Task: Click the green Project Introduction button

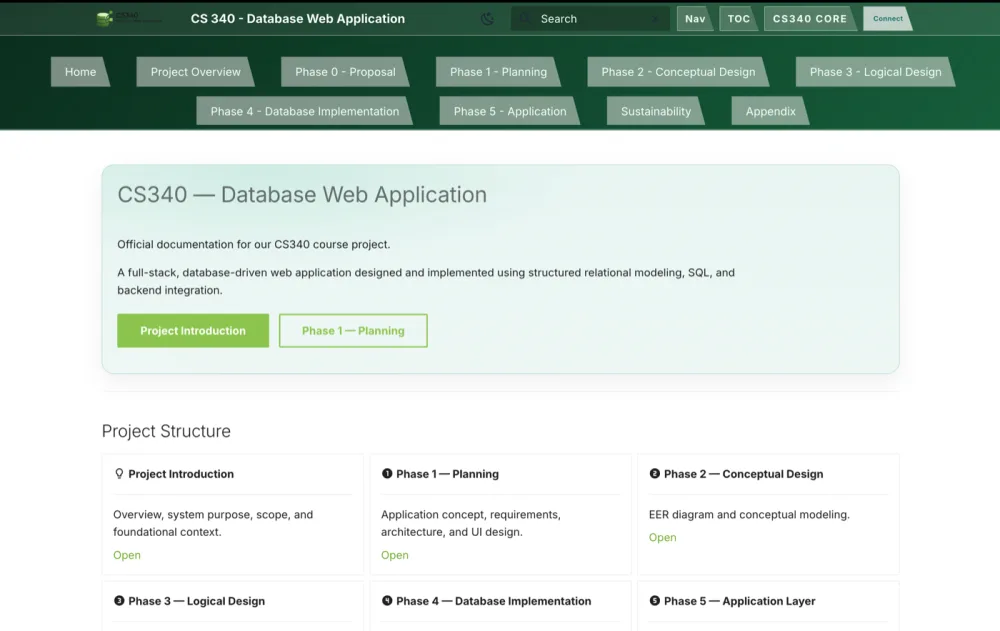Action: pyautogui.click(x=193, y=330)
